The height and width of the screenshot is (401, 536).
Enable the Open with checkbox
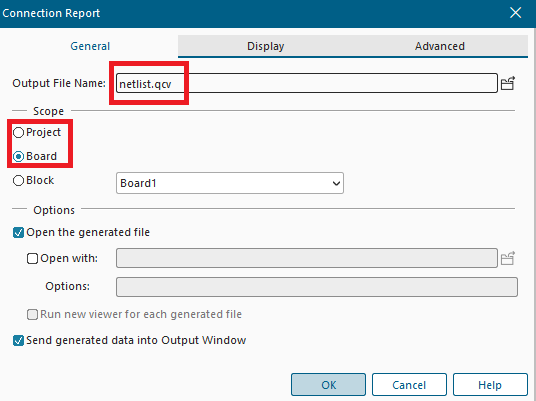[32, 258]
